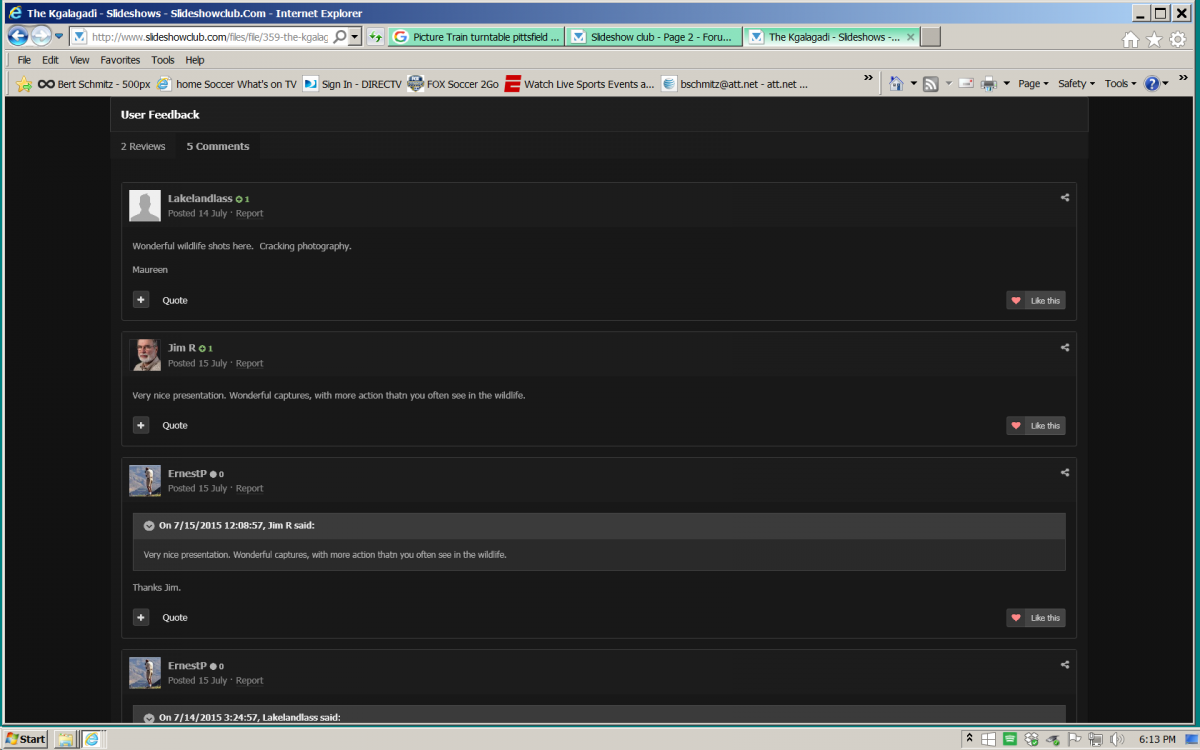This screenshot has height=750, width=1200.
Task: Like Jim R's comment
Action: click(x=1036, y=426)
